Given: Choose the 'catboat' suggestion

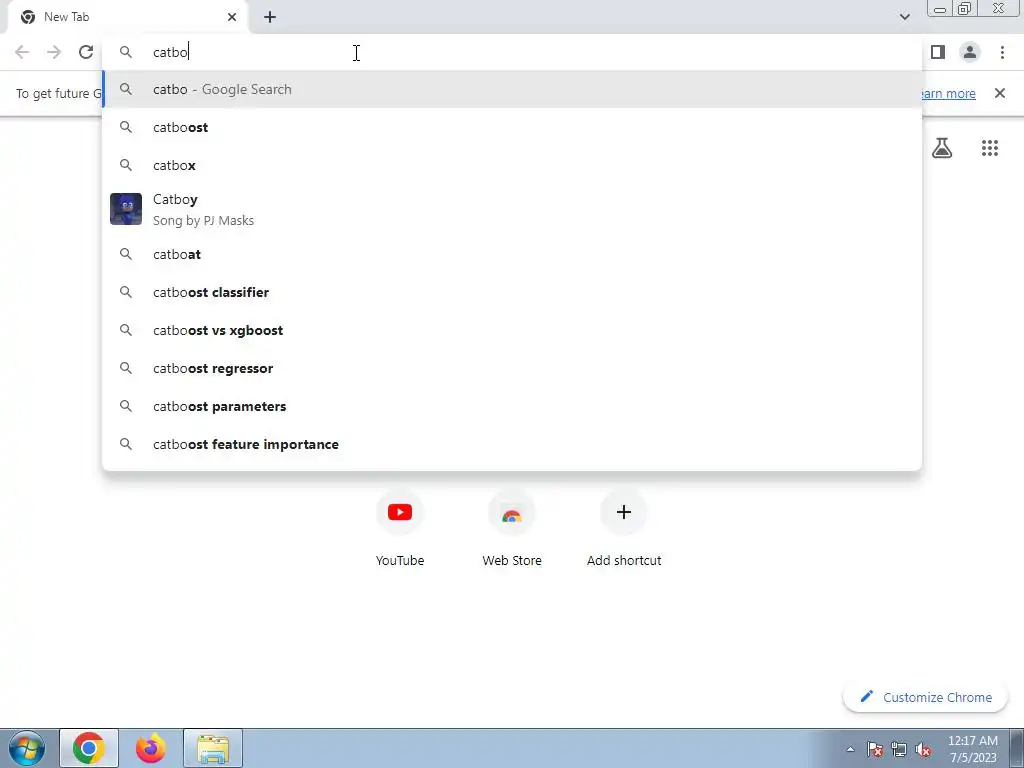Looking at the screenshot, I should (512, 254).
